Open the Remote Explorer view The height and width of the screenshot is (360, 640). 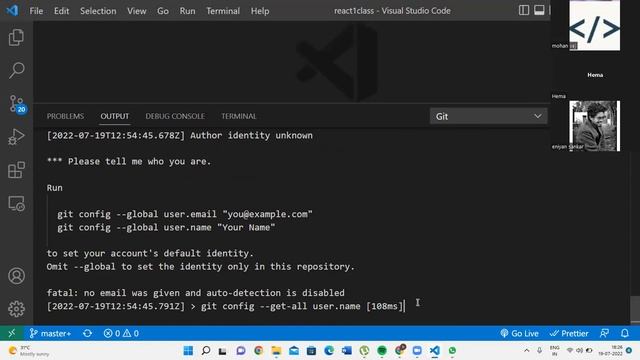[x=16, y=203]
